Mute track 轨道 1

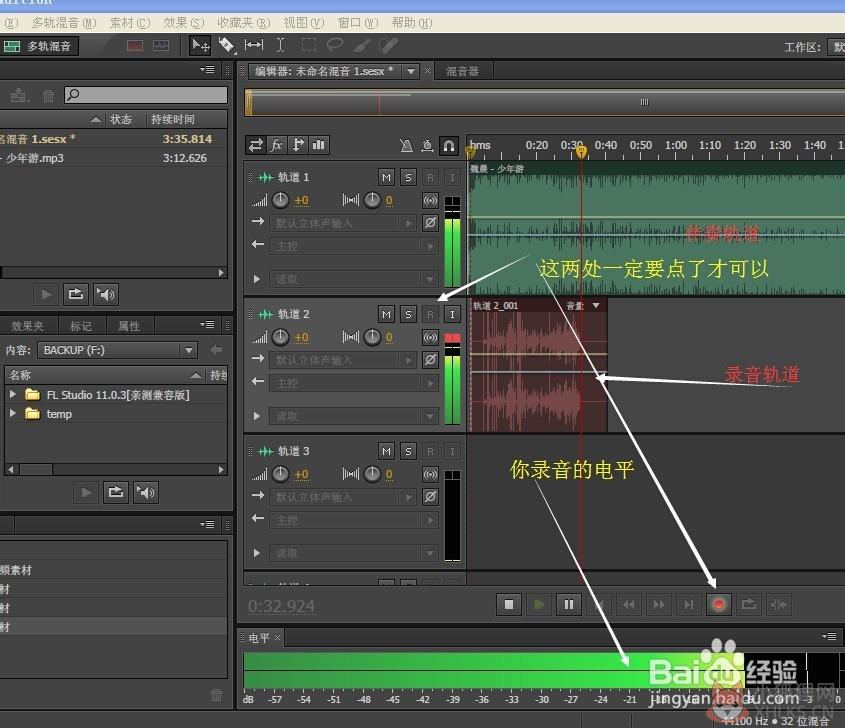(x=386, y=177)
